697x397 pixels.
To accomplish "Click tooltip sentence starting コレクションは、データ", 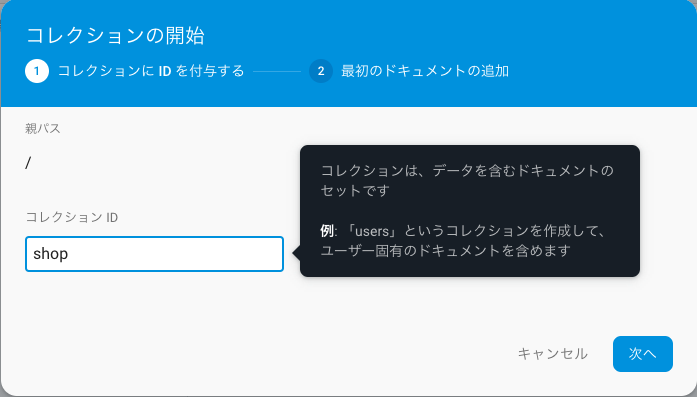I will pyautogui.click(x=467, y=171).
